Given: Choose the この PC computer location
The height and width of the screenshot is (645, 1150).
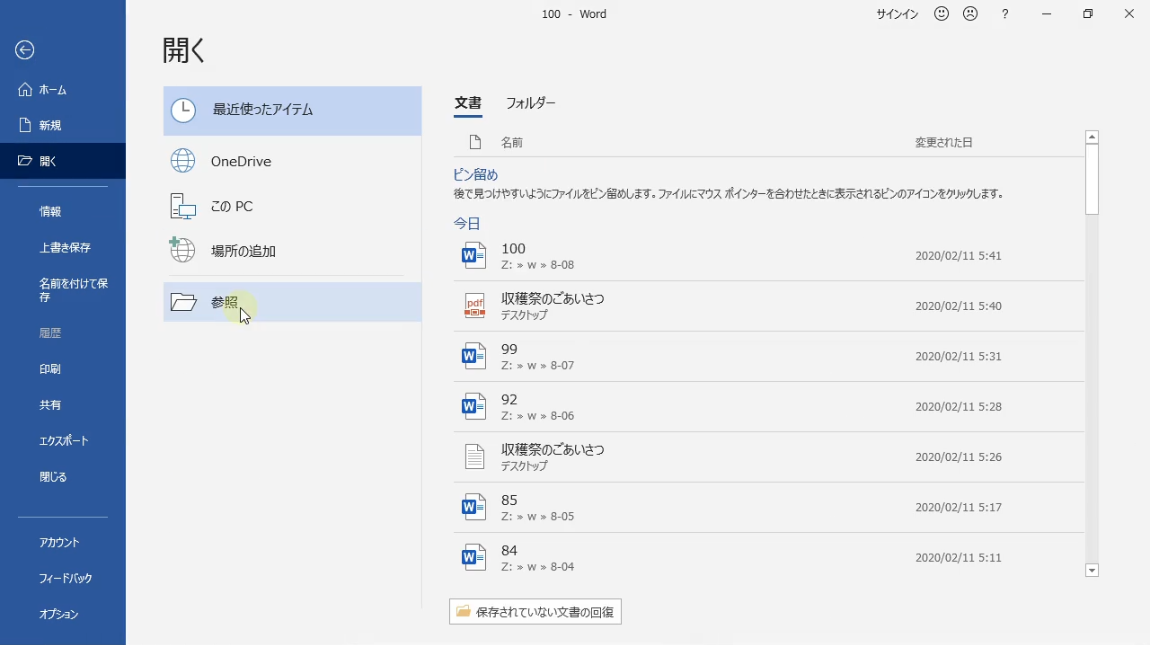Looking at the screenshot, I should coord(231,206).
